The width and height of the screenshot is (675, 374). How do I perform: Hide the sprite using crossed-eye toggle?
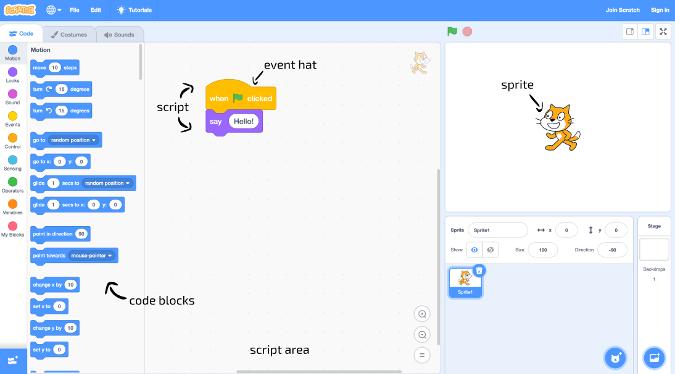point(490,250)
